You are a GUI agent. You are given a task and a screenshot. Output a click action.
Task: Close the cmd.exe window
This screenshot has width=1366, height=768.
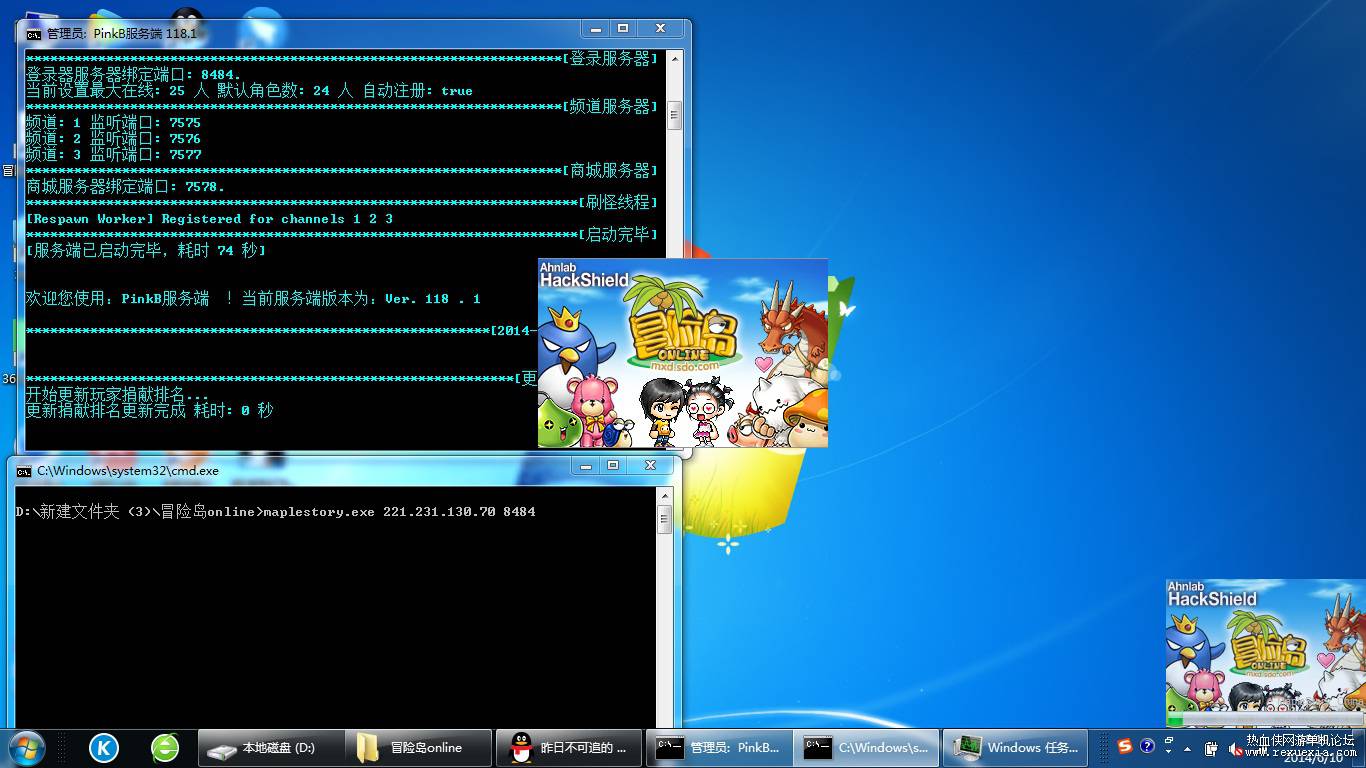(x=651, y=466)
